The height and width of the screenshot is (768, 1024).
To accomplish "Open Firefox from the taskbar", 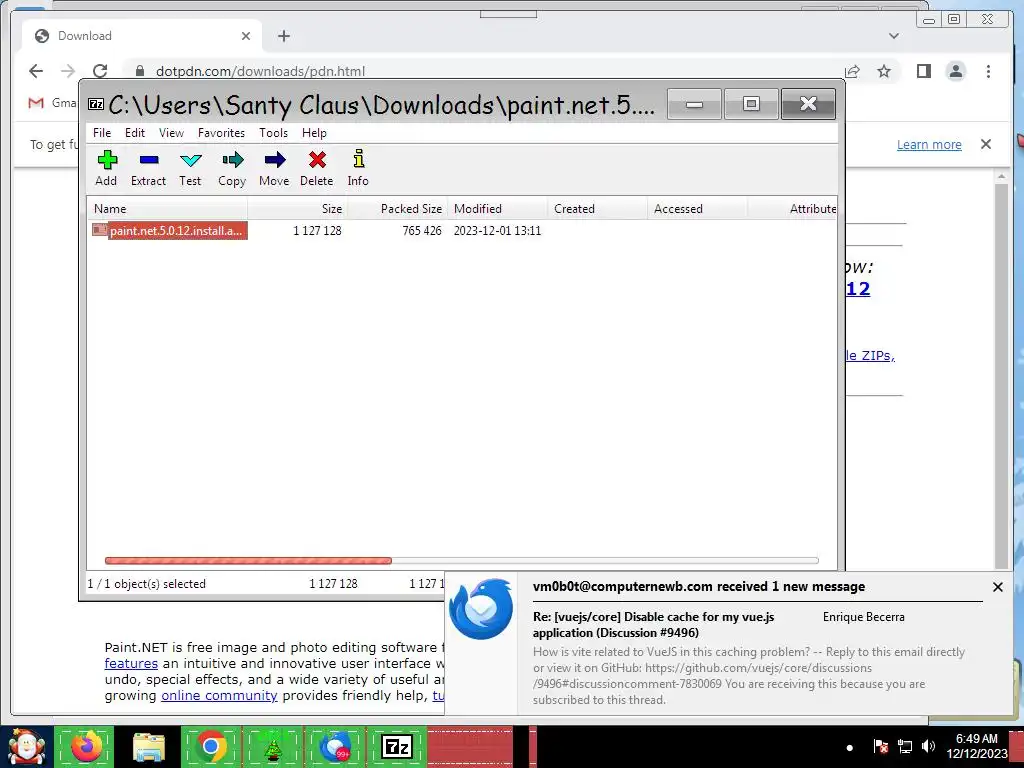I will tap(86, 747).
